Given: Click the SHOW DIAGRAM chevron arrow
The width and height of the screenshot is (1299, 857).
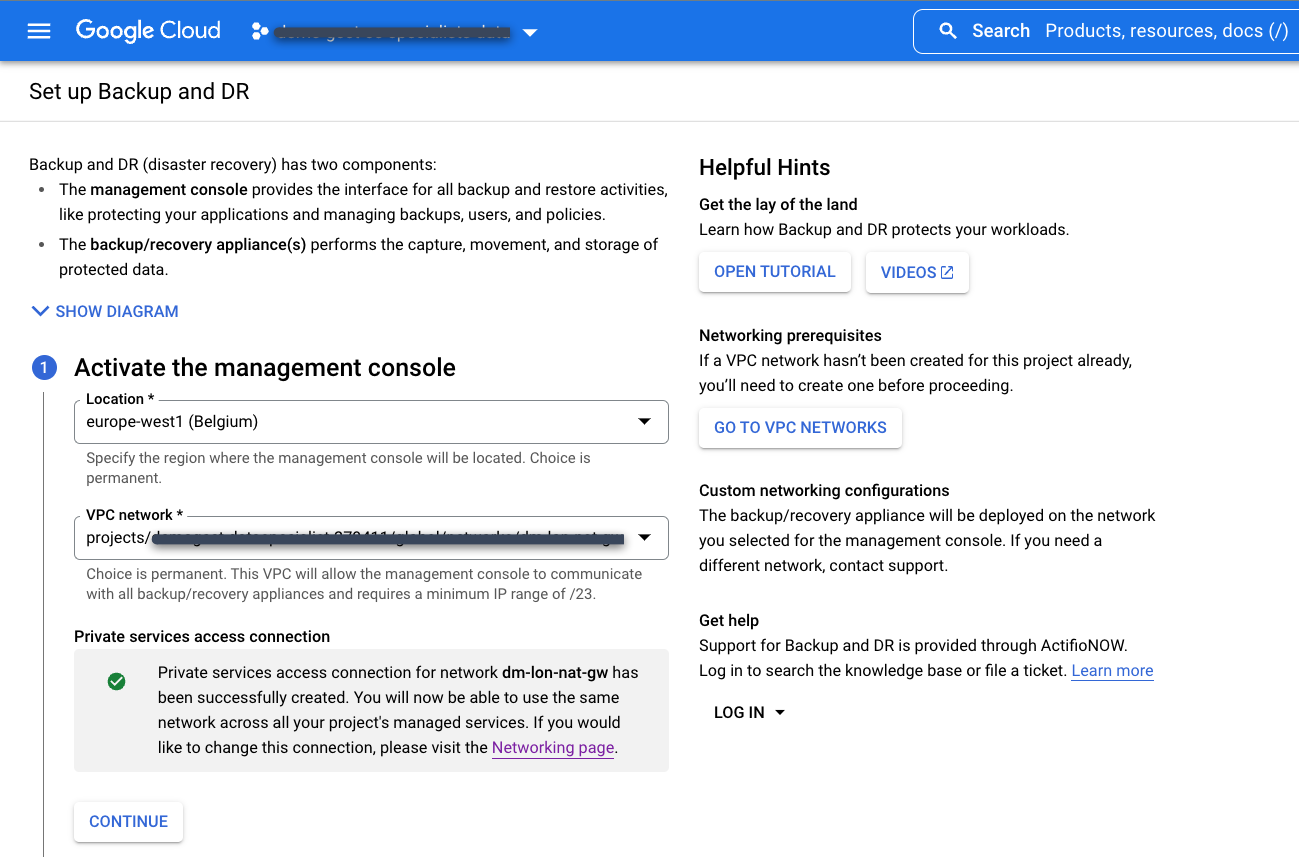Looking at the screenshot, I should tap(40, 311).
